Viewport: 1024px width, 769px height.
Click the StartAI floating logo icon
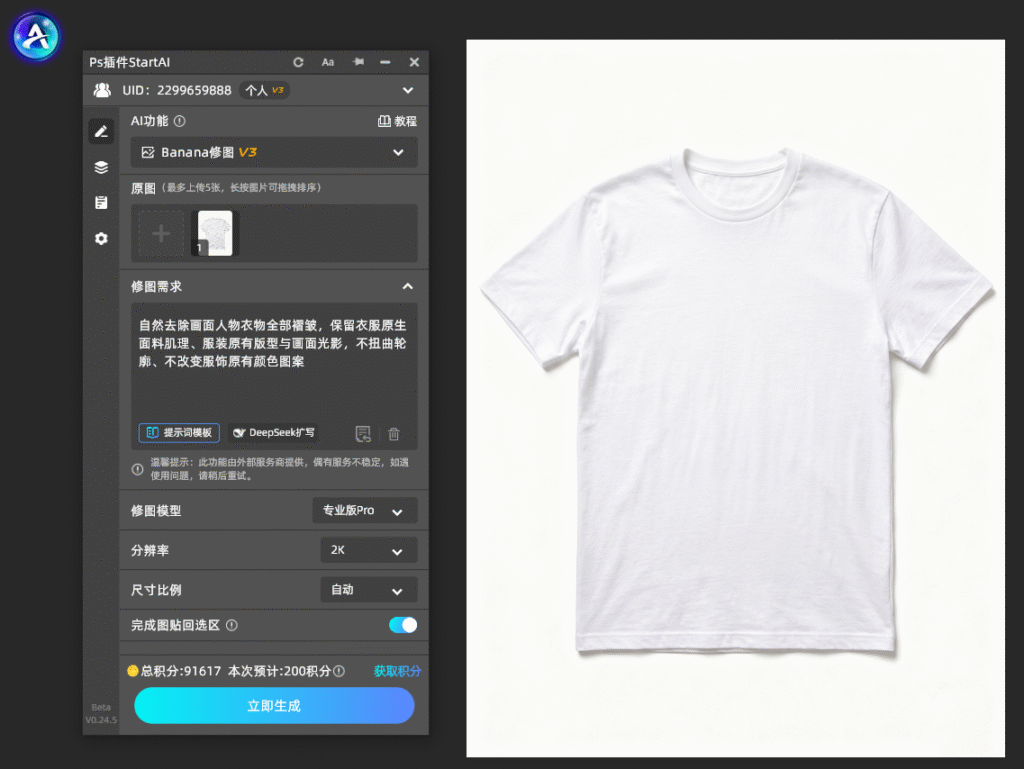(x=36, y=37)
